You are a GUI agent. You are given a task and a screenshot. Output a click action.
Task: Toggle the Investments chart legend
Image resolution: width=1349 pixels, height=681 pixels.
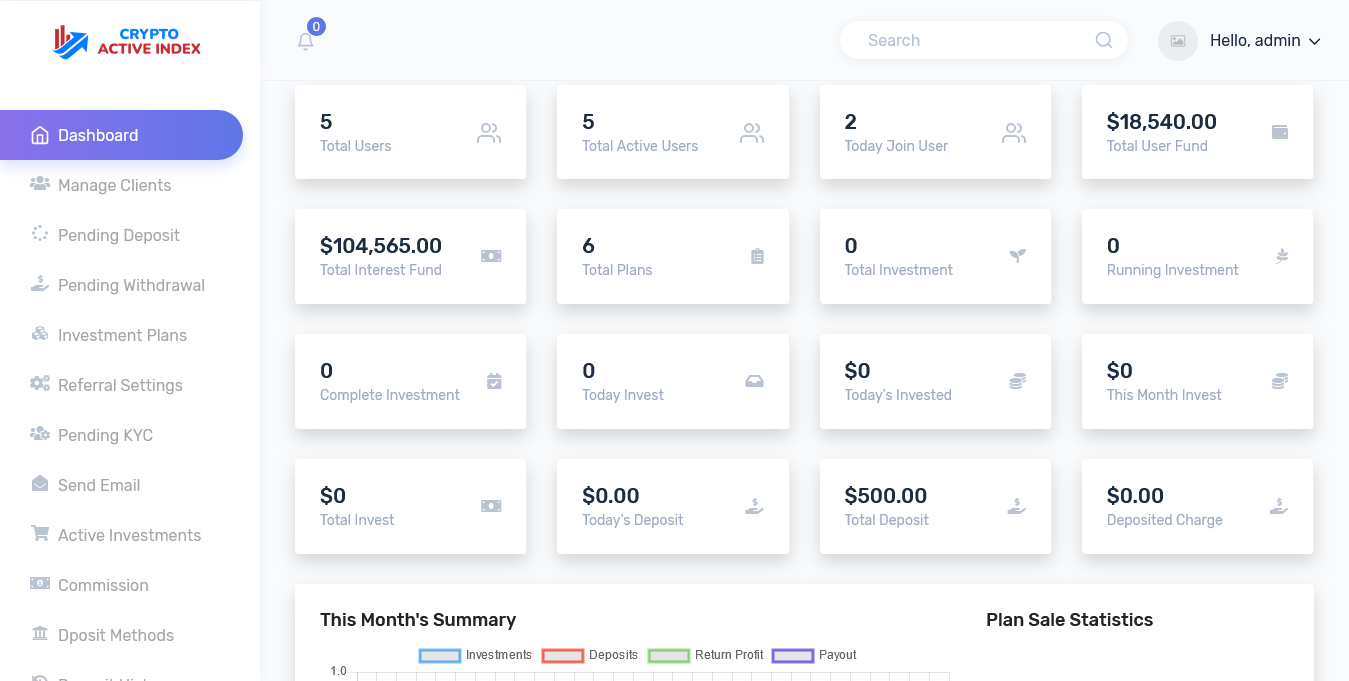coord(475,655)
